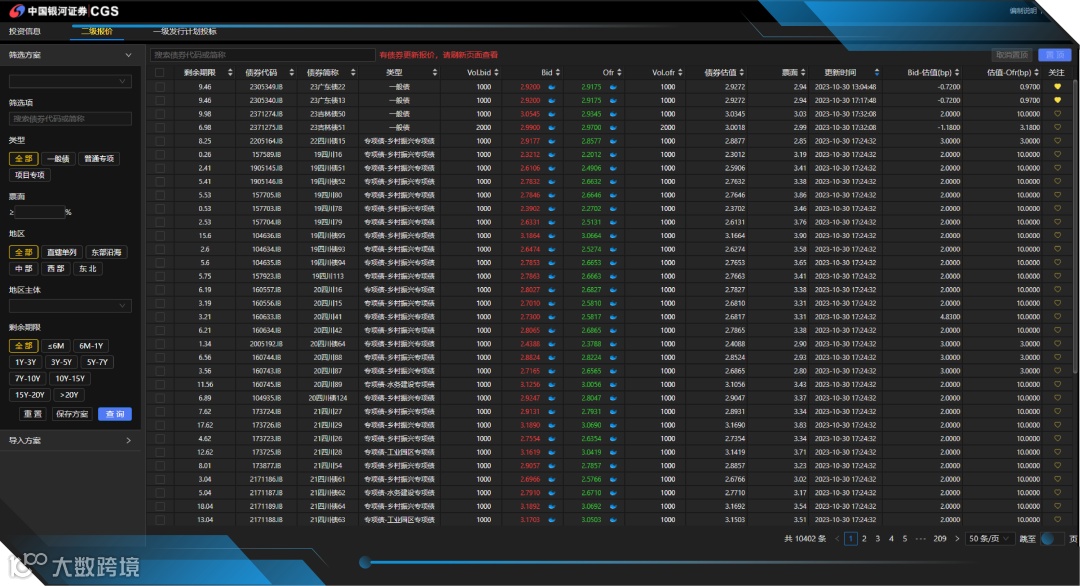Screen dimensions: 1080x586
Task: Click the Bid icon next to 2.9200 for 23广东债22
Action: (552, 87)
